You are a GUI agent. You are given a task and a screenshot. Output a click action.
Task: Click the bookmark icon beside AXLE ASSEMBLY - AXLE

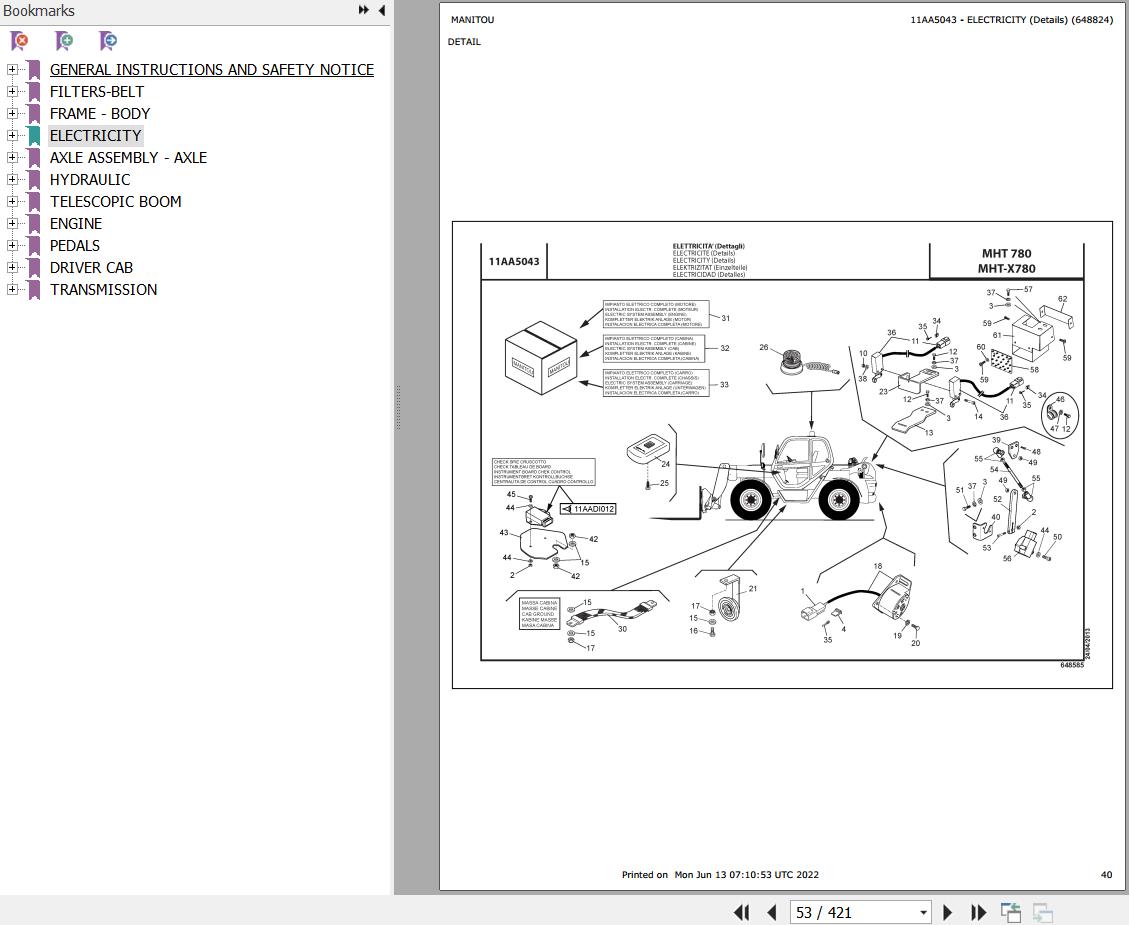click(34, 158)
